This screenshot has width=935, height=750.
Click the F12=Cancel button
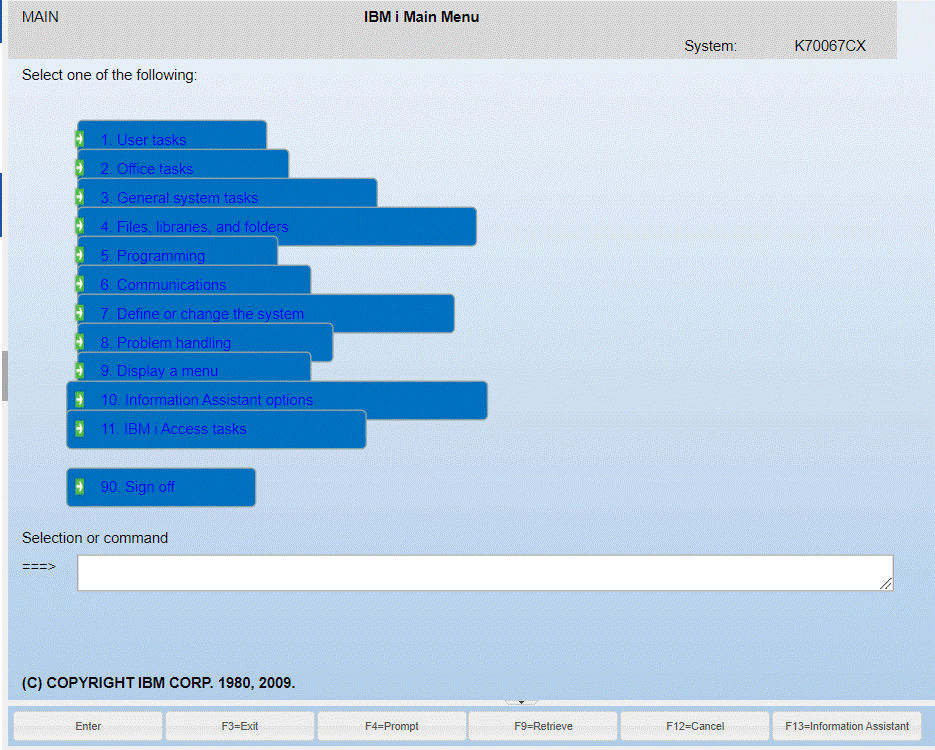click(695, 726)
